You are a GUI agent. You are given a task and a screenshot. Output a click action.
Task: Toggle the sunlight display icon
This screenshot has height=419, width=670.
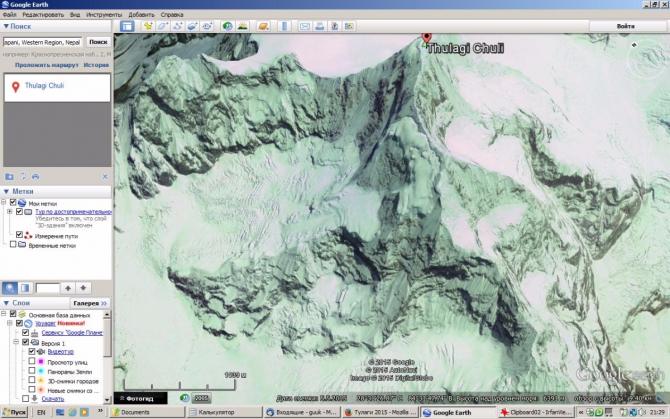(x=242, y=26)
